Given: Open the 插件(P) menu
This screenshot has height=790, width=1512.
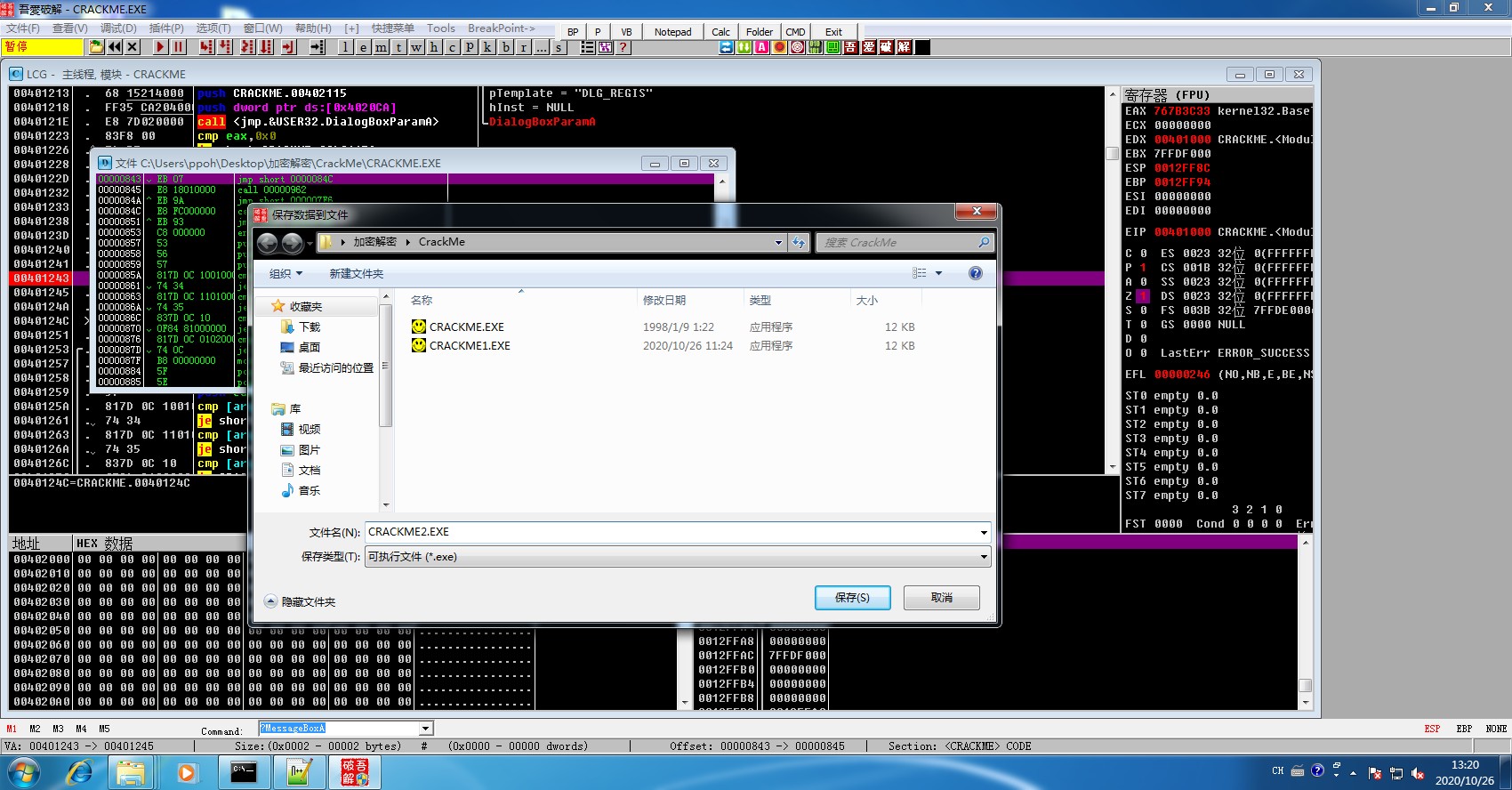Looking at the screenshot, I should click(x=166, y=28).
